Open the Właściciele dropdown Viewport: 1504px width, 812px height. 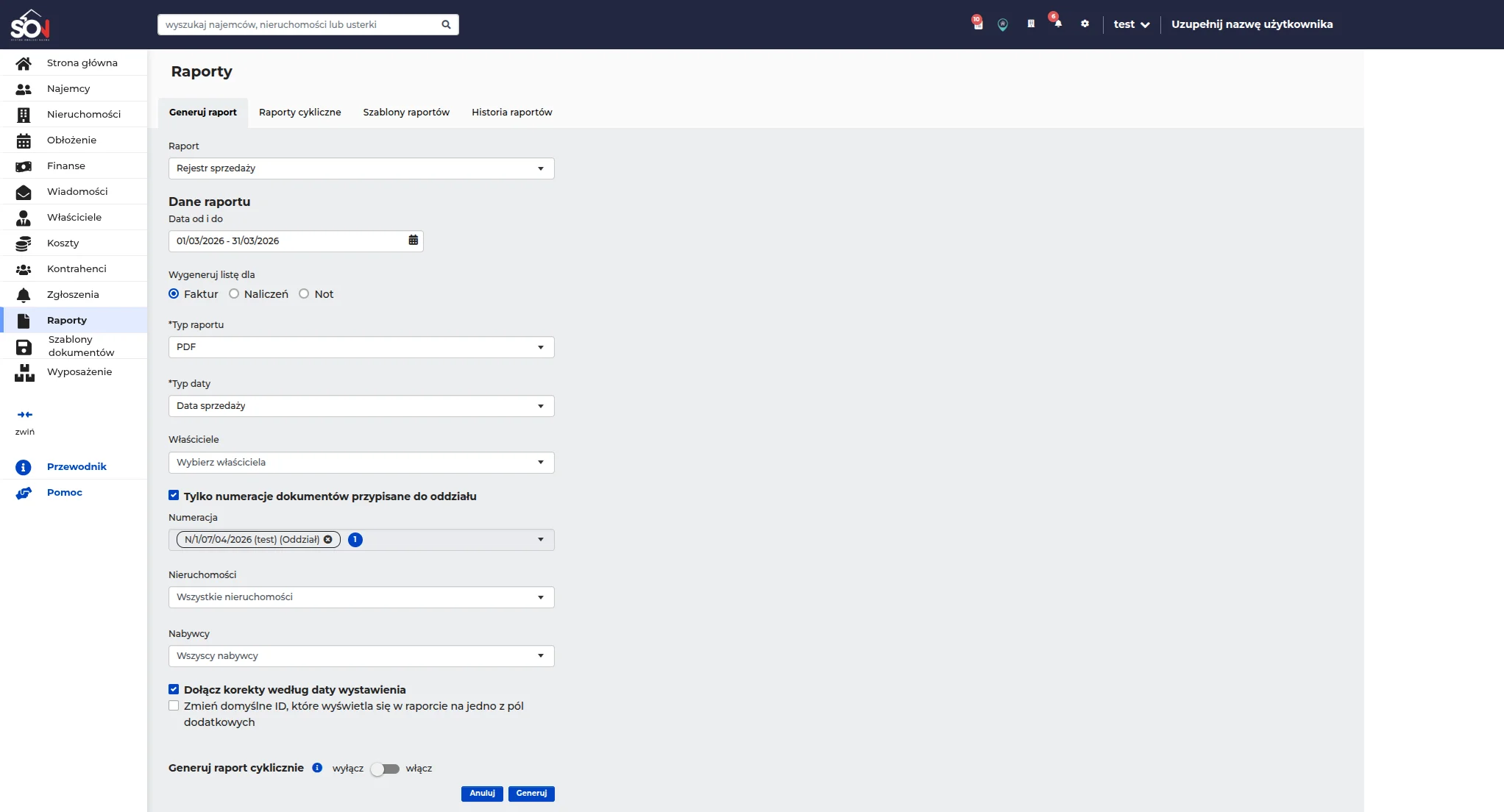pyautogui.click(x=361, y=463)
